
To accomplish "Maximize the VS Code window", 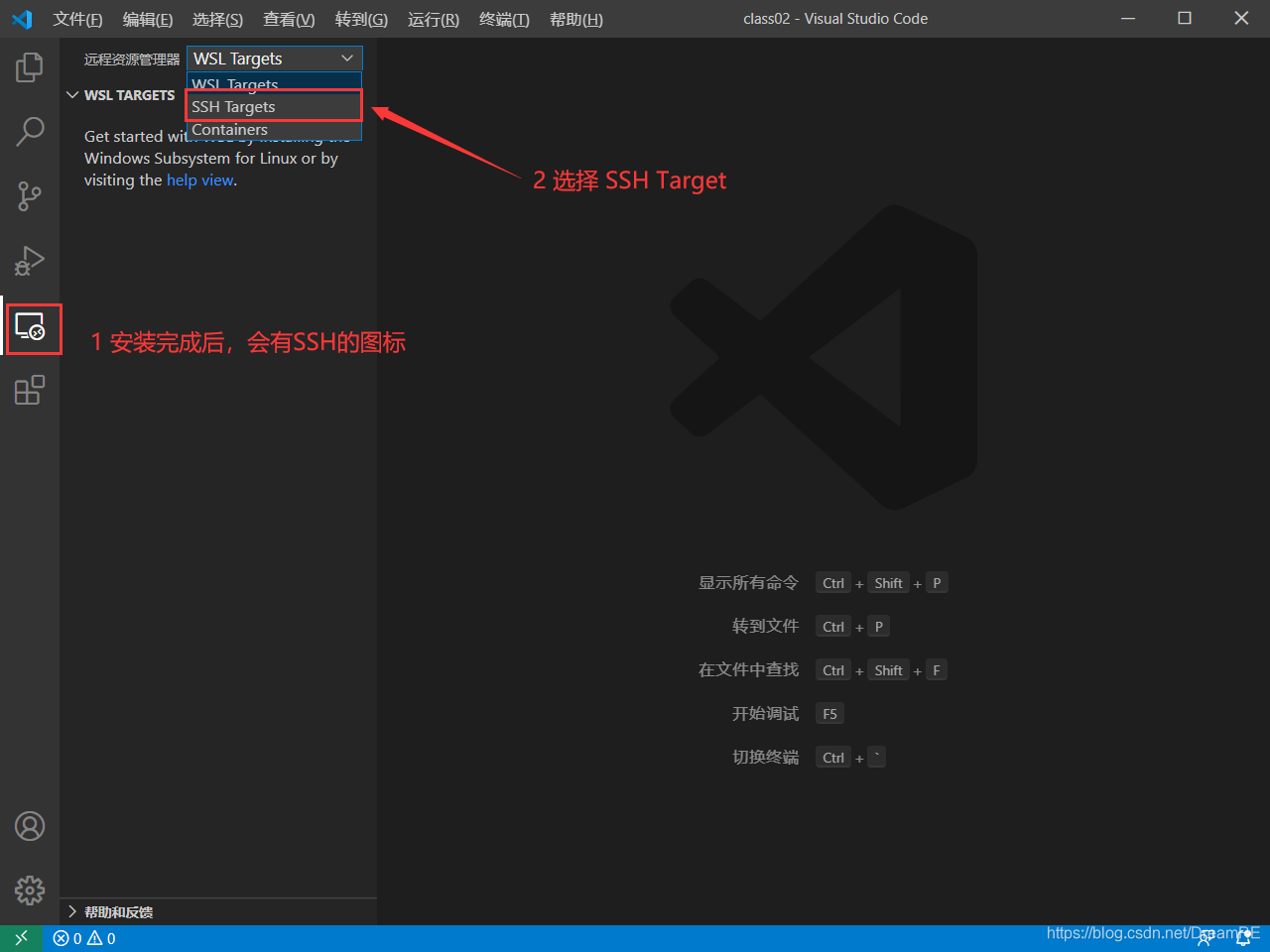I will (x=1185, y=19).
